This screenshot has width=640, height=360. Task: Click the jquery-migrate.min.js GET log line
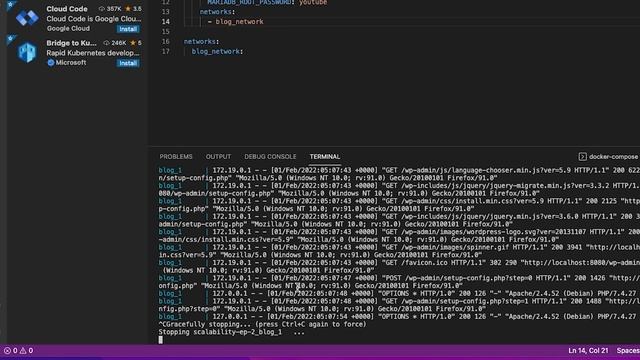tap(399, 186)
